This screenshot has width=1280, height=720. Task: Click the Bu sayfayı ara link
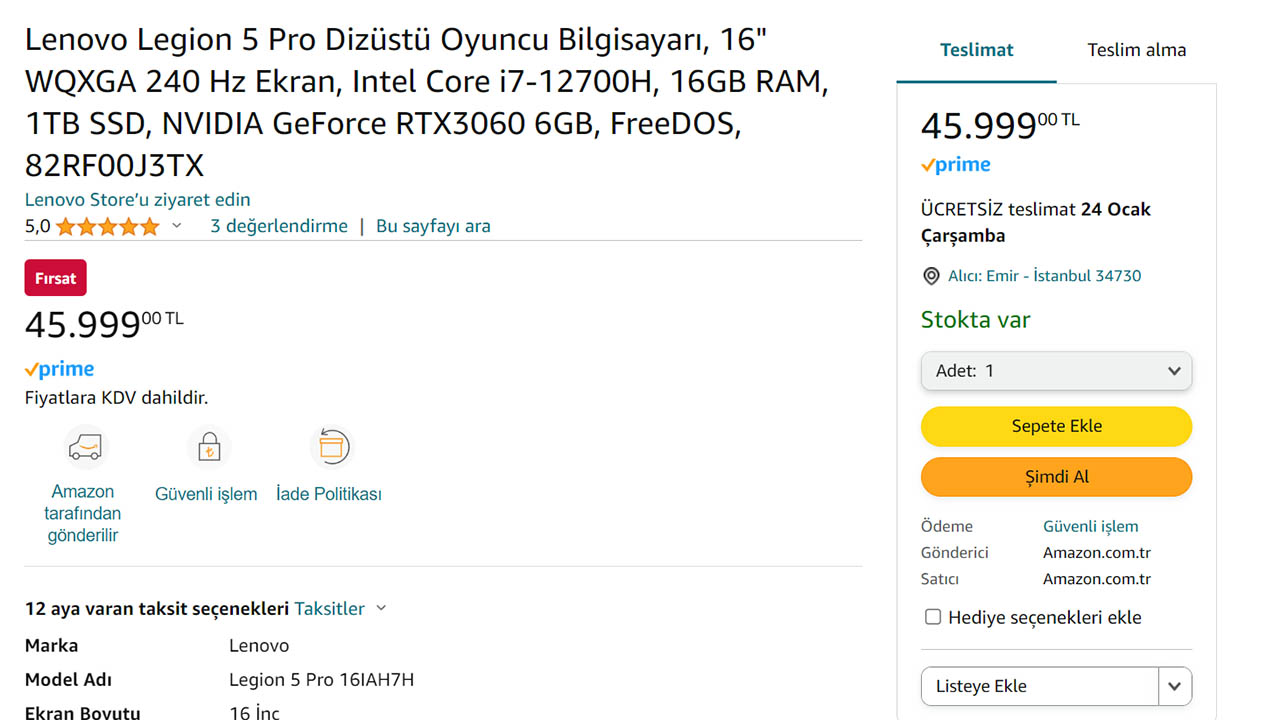click(x=433, y=226)
